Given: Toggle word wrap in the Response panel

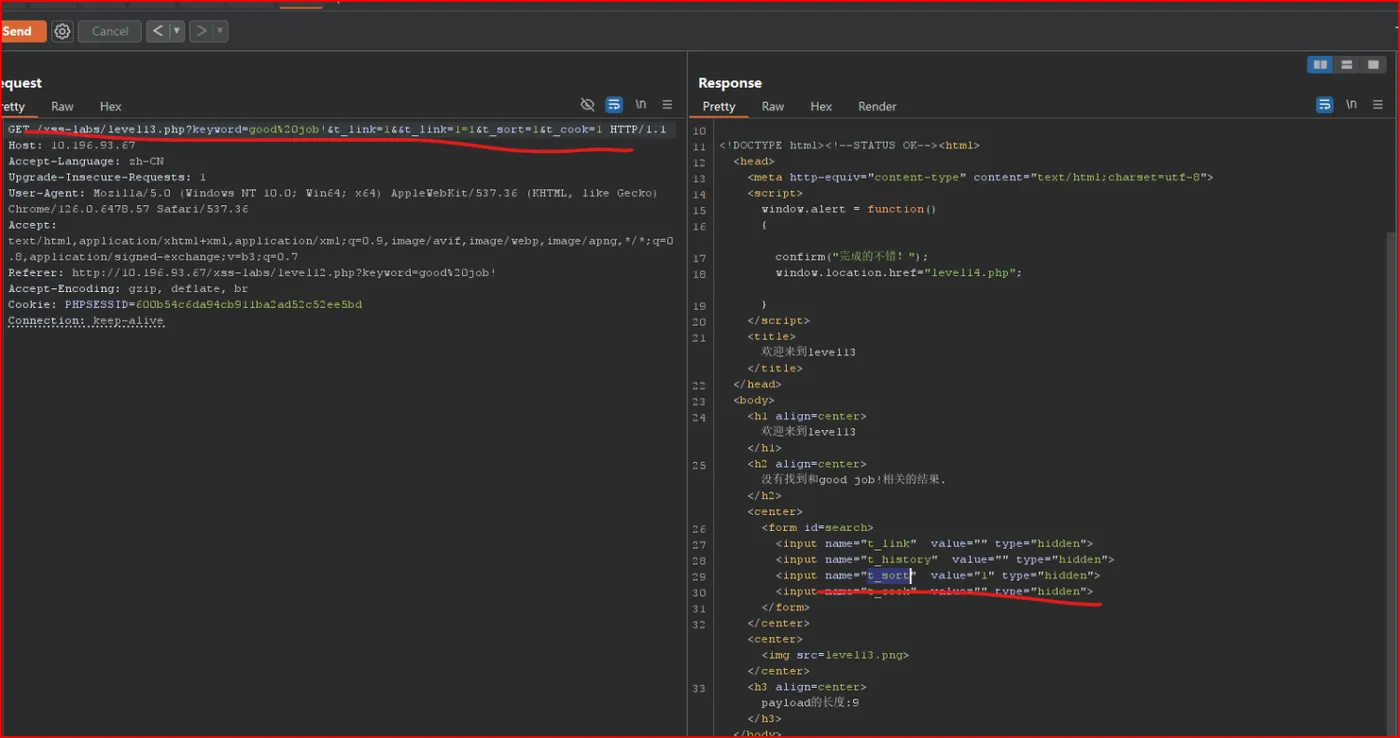Looking at the screenshot, I should point(1324,105).
